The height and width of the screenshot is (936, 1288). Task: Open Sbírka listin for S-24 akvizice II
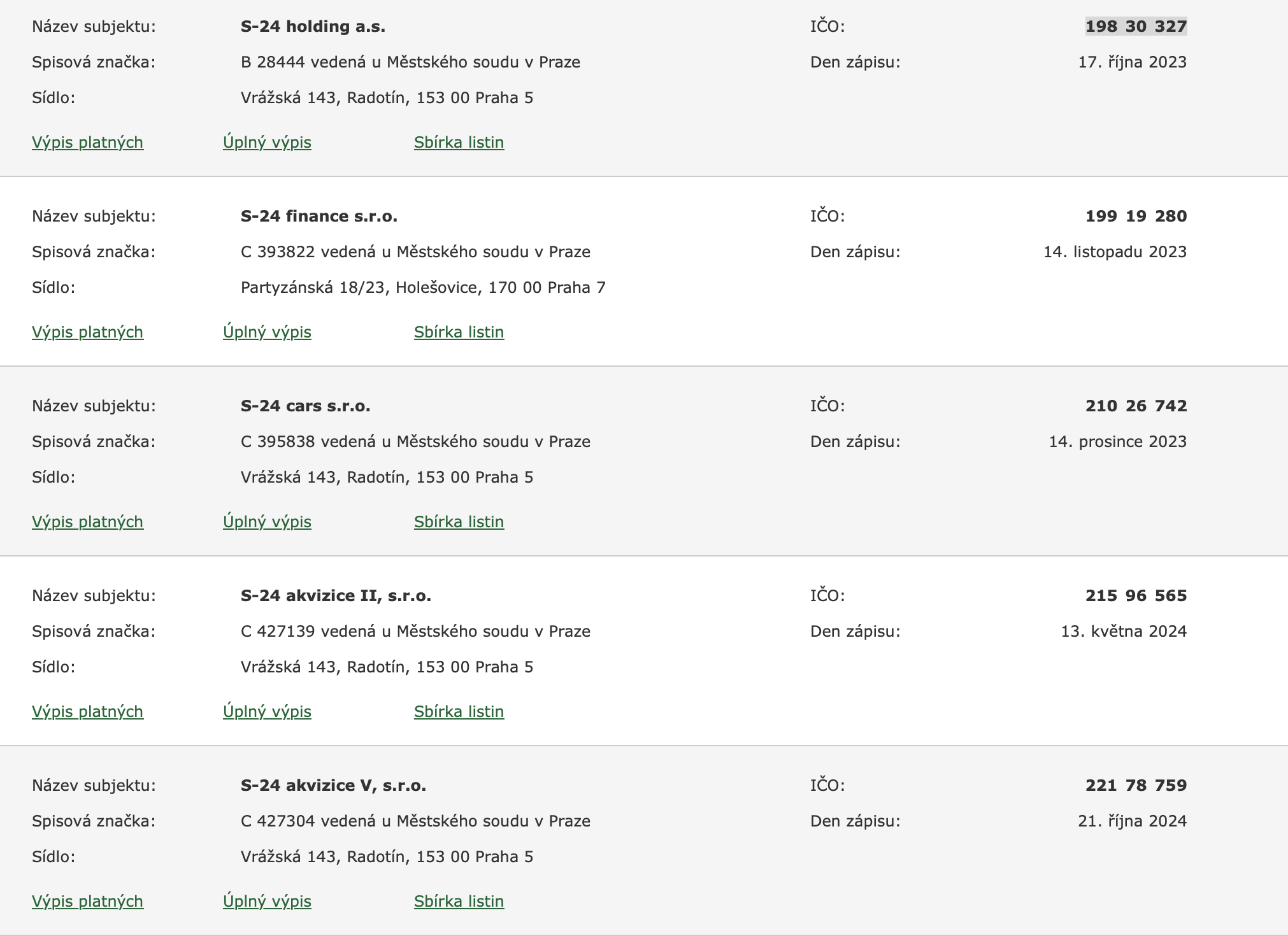[x=459, y=711]
